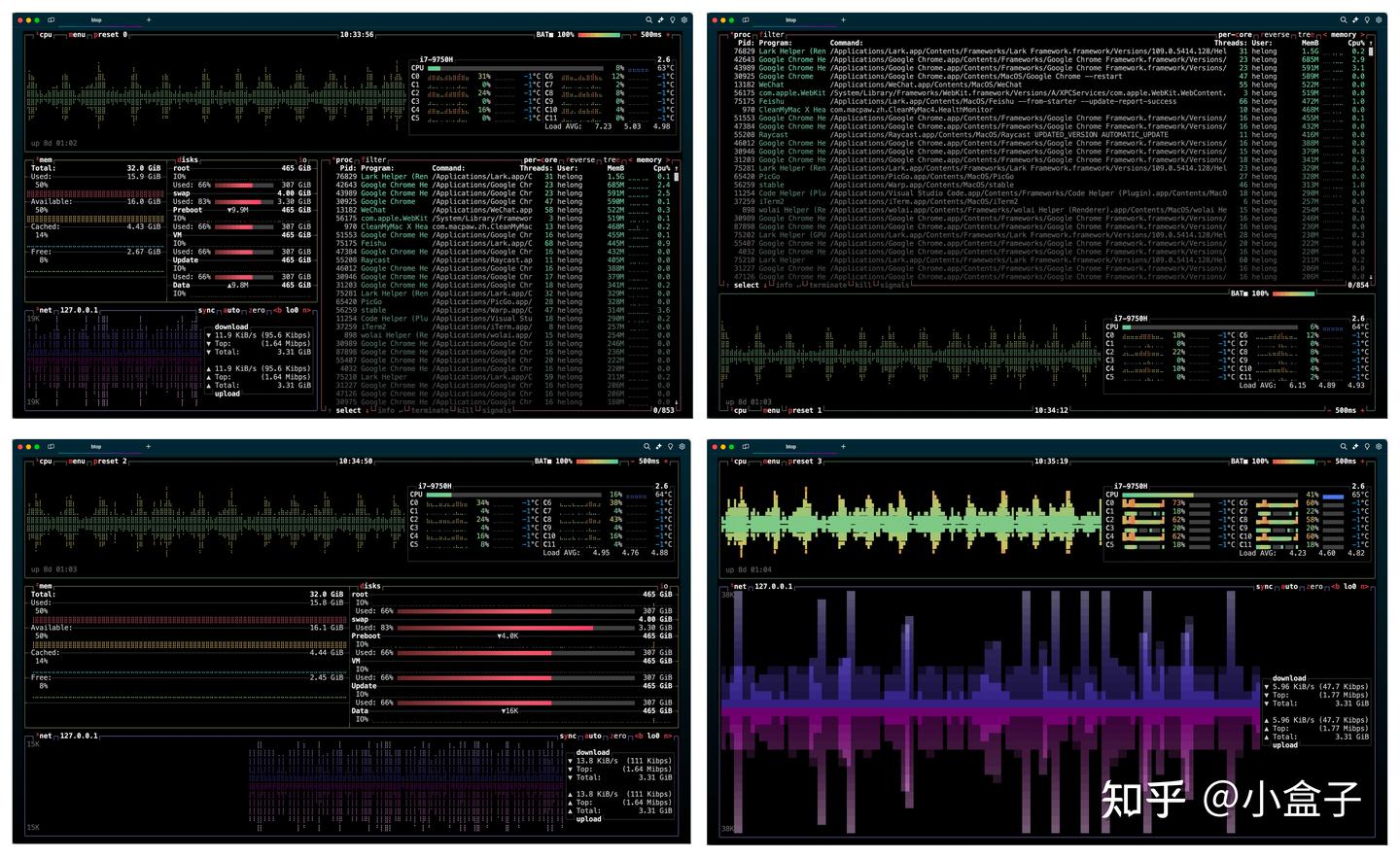Click the split-pane icon in the window's top-left corner
This screenshot has height=858, width=1400.
[51, 20]
